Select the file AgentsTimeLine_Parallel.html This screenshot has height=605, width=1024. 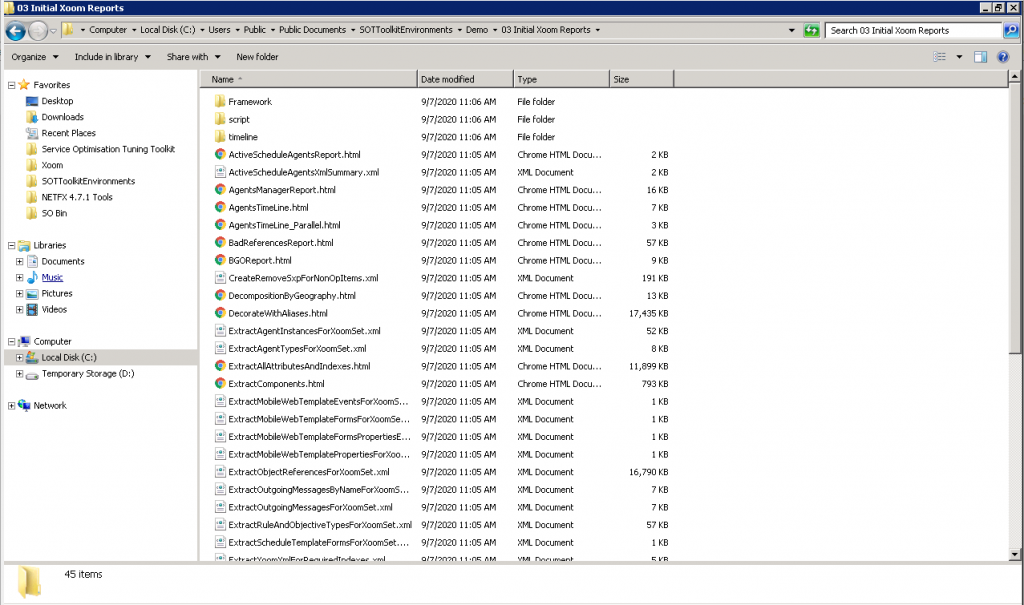click(x=284, y=225)
